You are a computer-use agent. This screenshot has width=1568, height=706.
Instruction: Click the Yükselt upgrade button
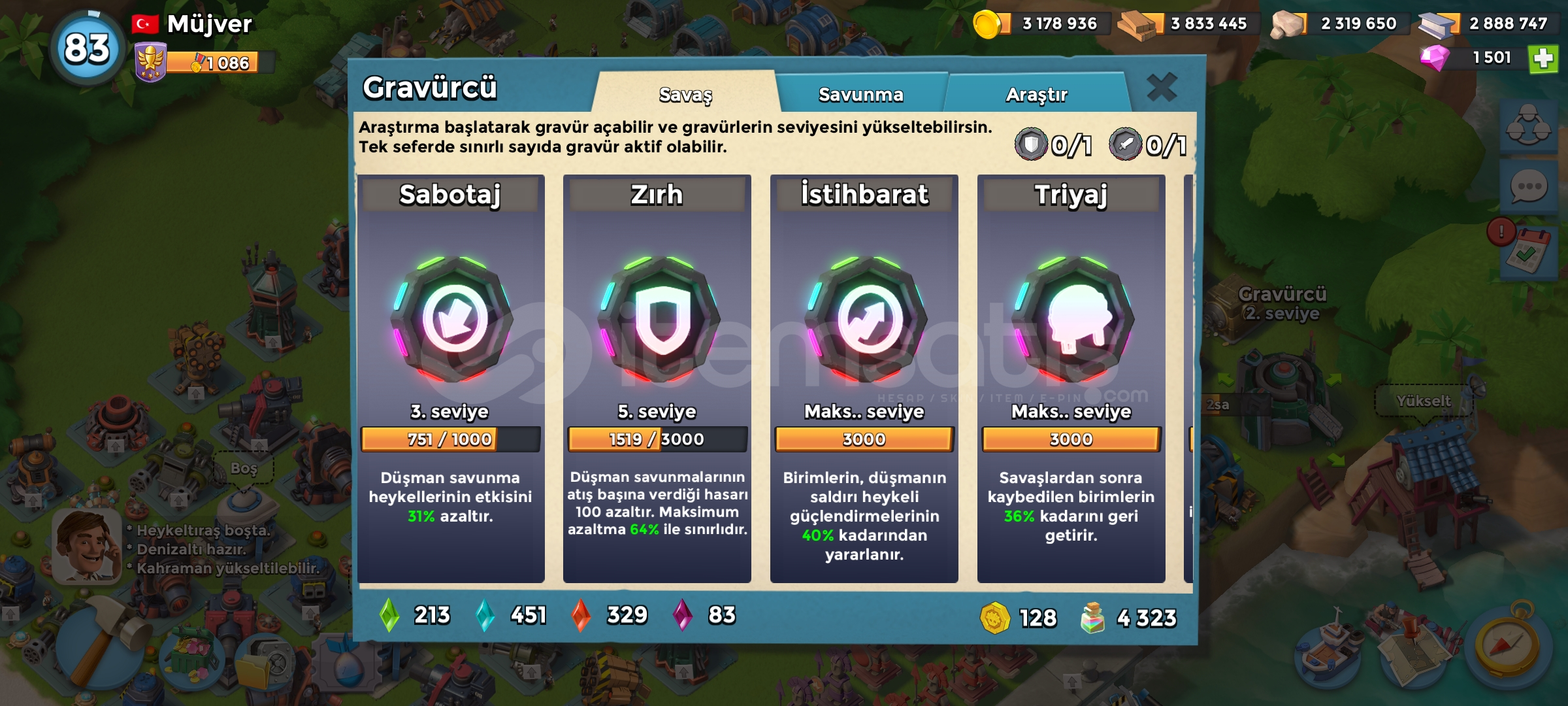1423,401
